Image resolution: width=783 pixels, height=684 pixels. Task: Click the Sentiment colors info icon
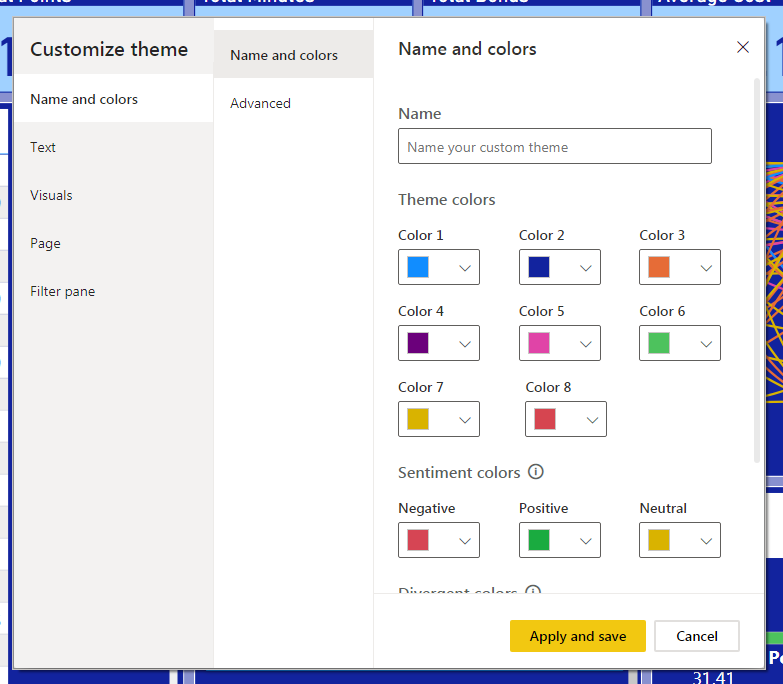[535, 472]
